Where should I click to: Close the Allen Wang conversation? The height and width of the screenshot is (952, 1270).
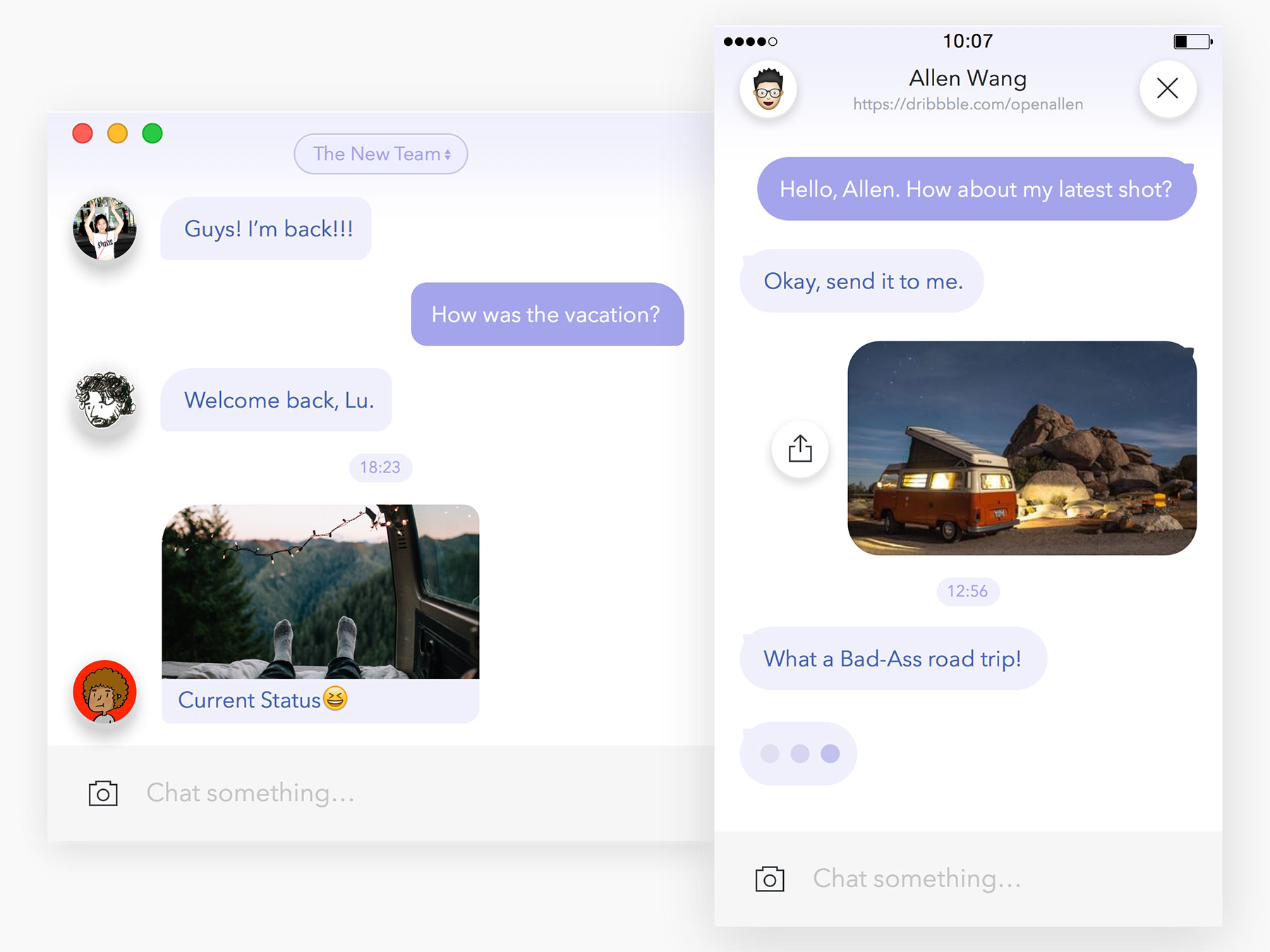(1167, 89)
